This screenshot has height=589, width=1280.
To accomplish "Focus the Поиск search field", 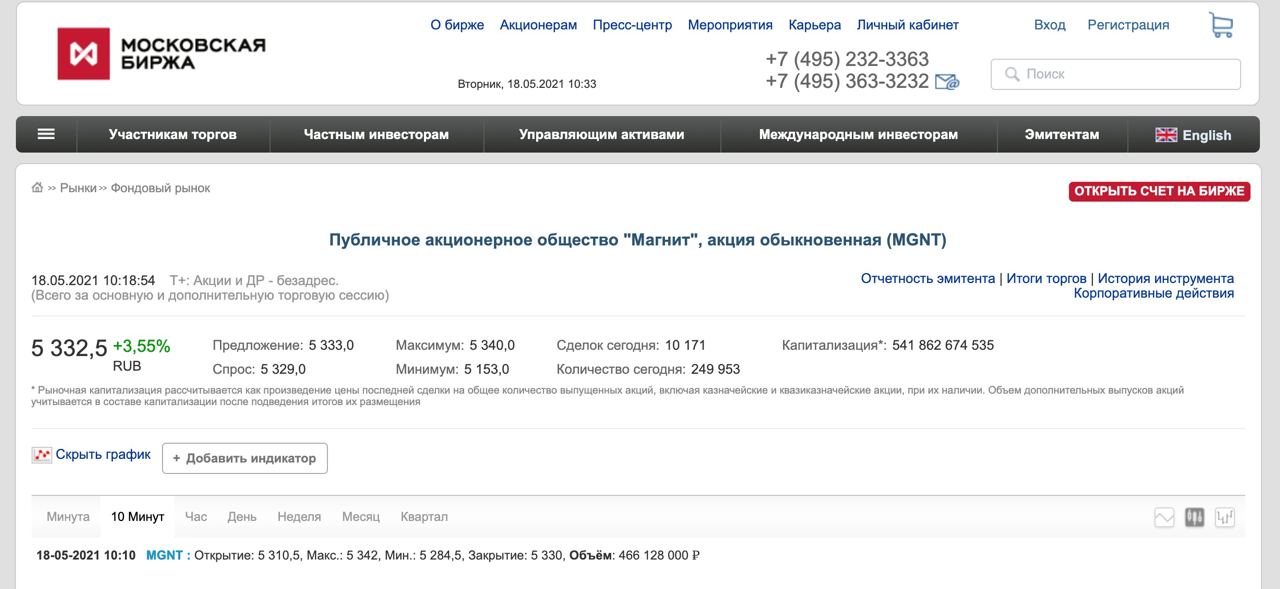I will [1115, 74].
